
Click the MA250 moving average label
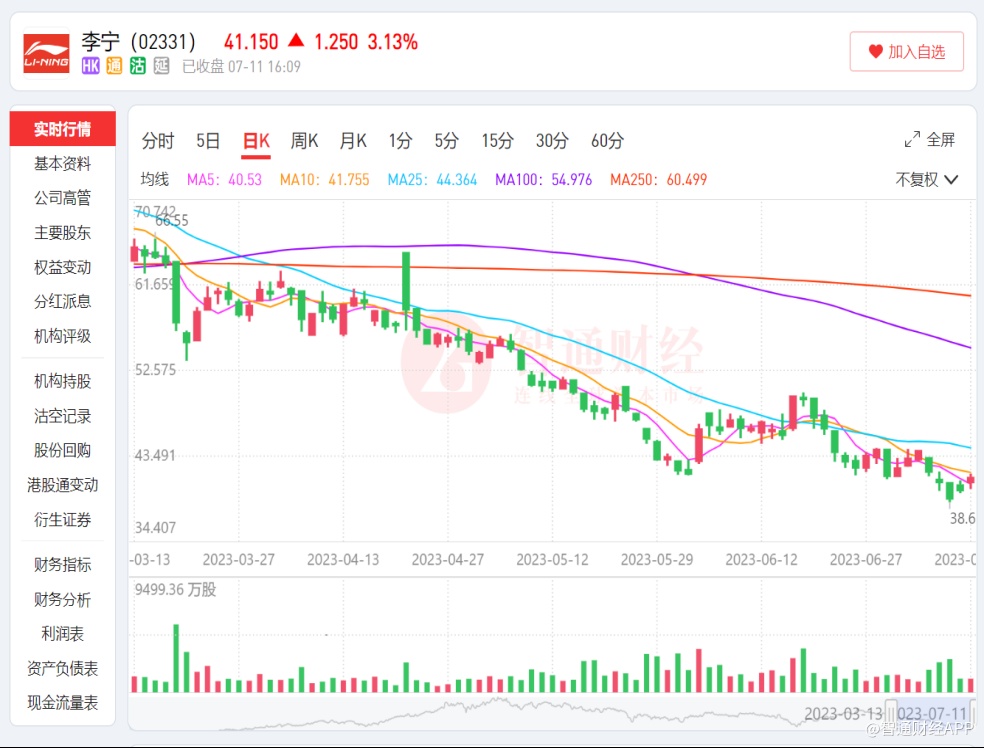pos(658,180)
